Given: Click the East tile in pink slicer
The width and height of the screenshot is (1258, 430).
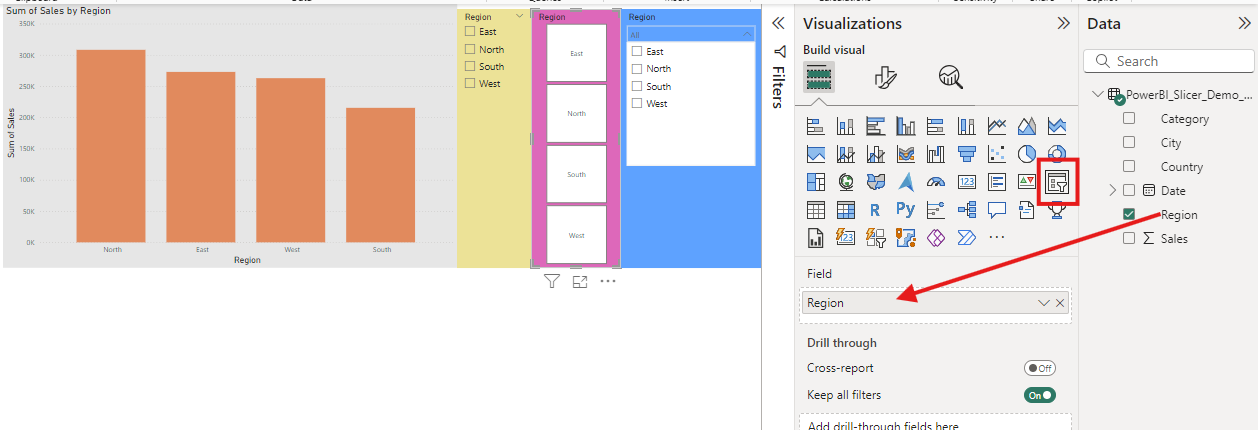Looking at the screenshot, I should pyautogui.click(x=576, y=53).
